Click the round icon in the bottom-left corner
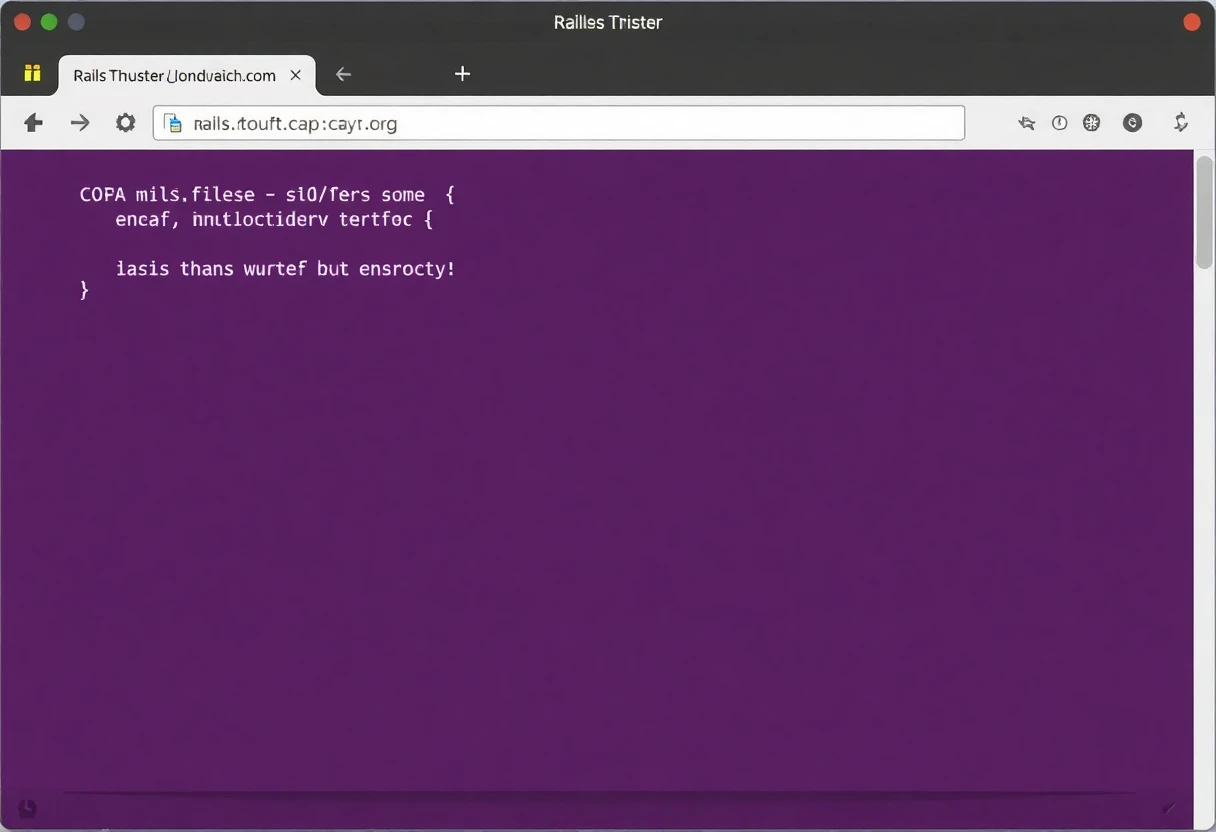Viewport: 1216px width, 832px height. [28, 808]
